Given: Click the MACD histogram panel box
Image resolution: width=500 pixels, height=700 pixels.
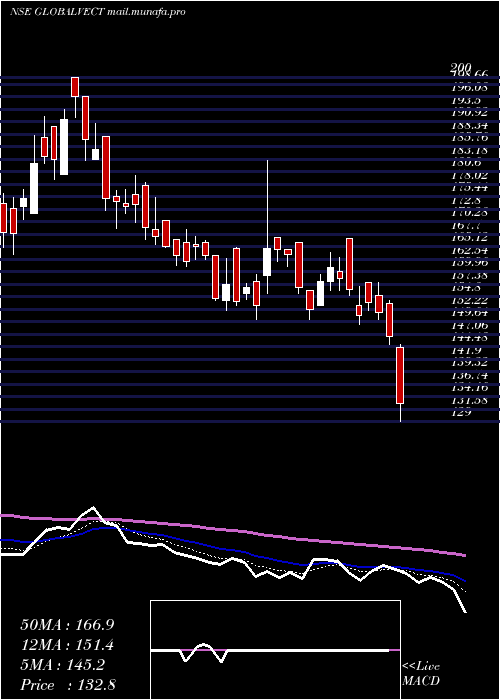Looking at the screenshot, I should [275, 650].
